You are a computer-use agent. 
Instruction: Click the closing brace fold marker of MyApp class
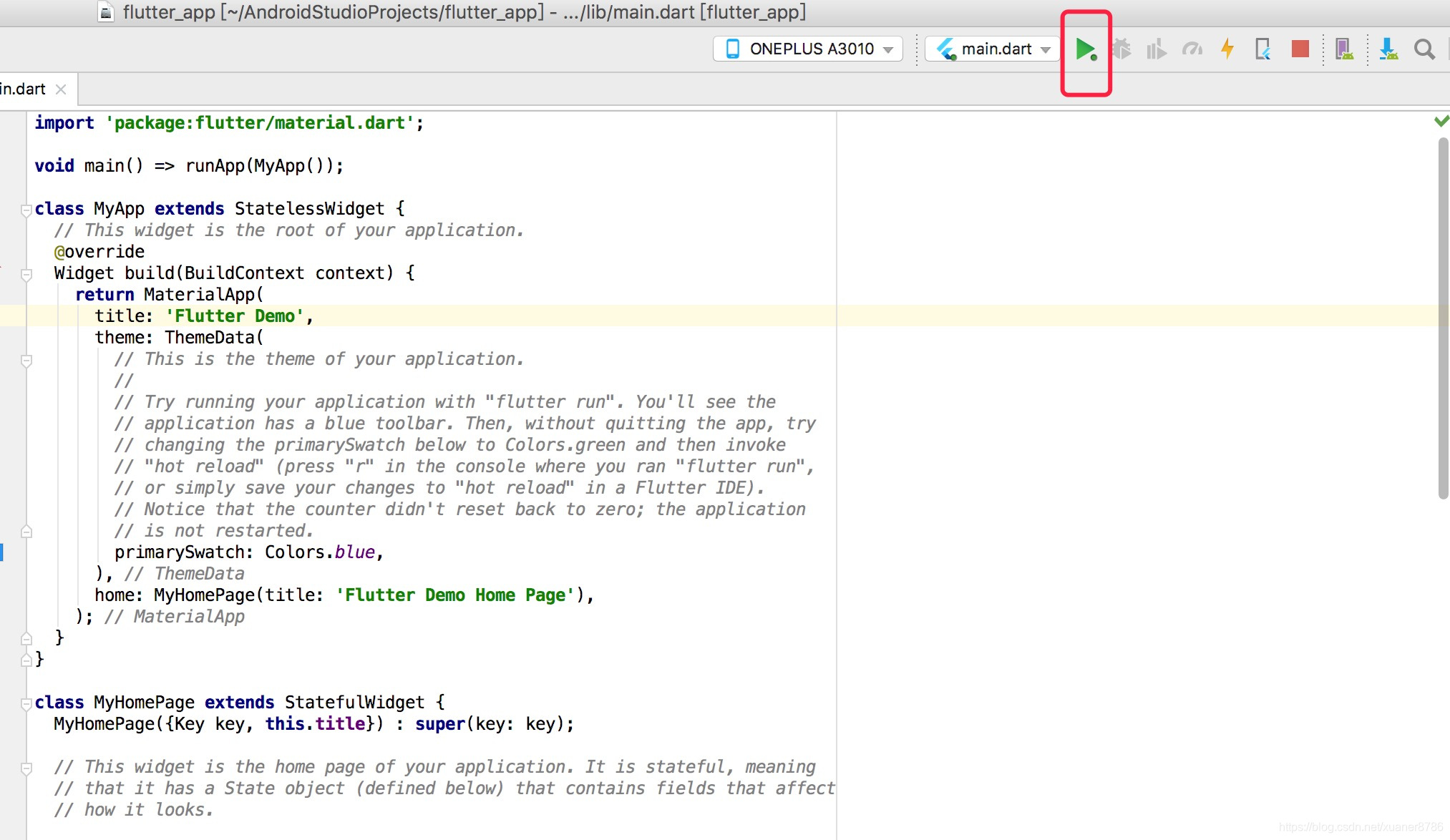pos(26,660)
